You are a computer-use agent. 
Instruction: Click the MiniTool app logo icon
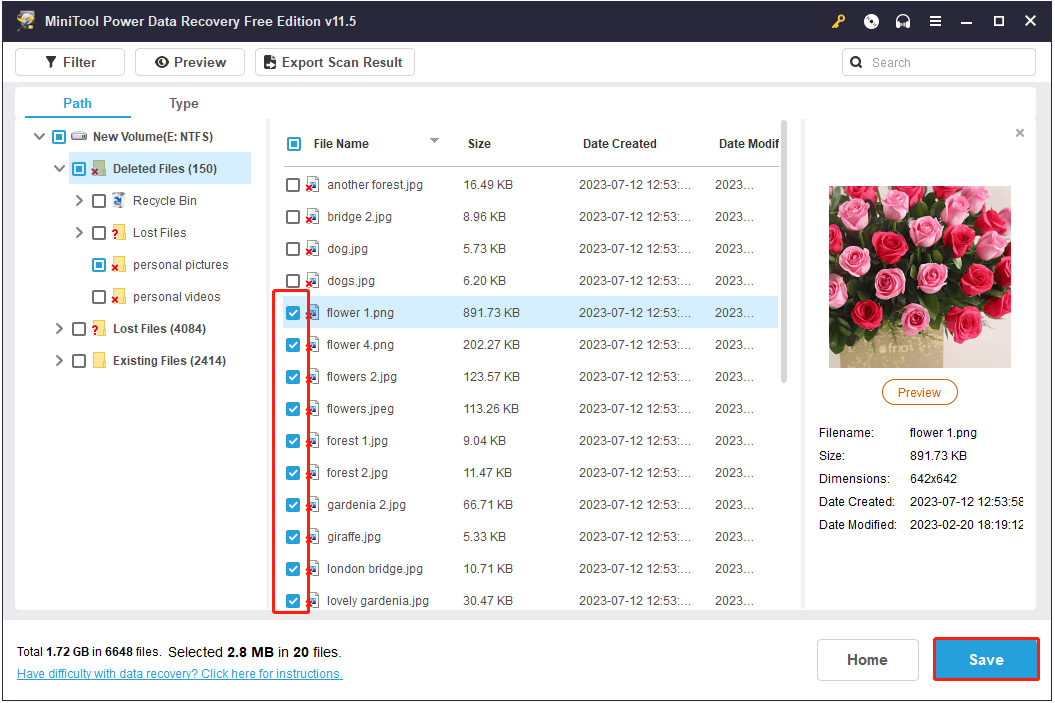tap(26, 20)
